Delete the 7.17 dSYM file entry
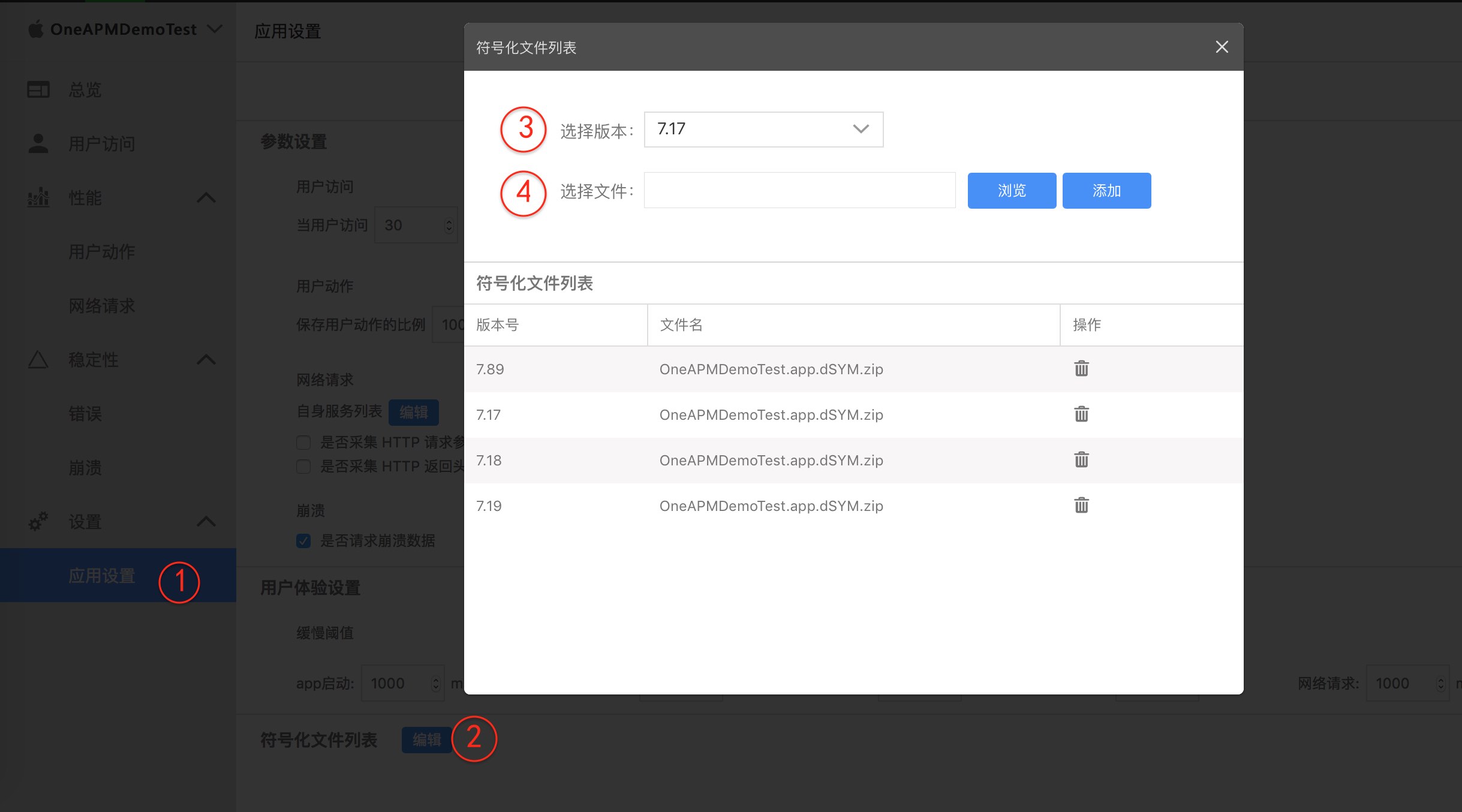1462x812 pixels. tap(1081, 414)
